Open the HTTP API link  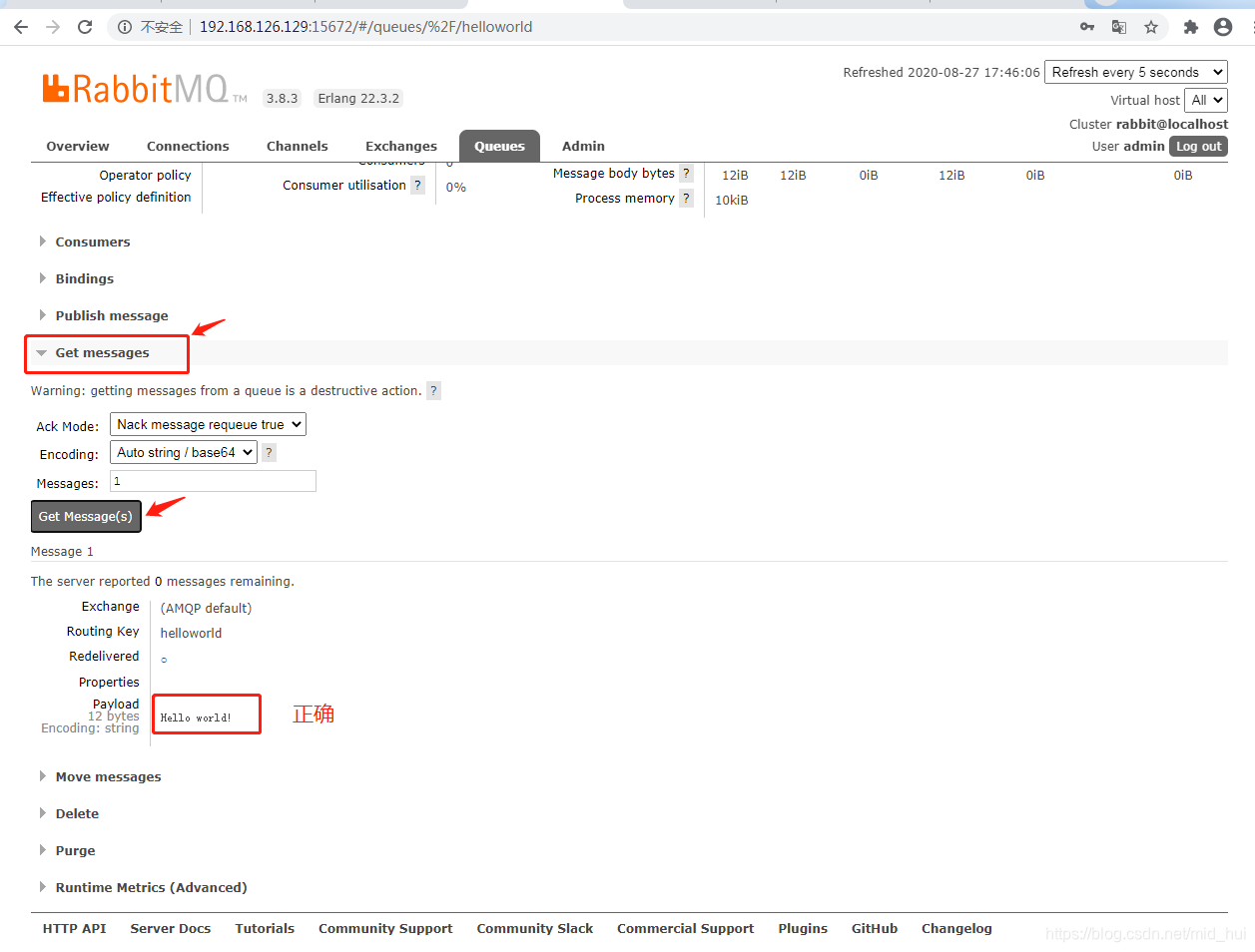74,928
